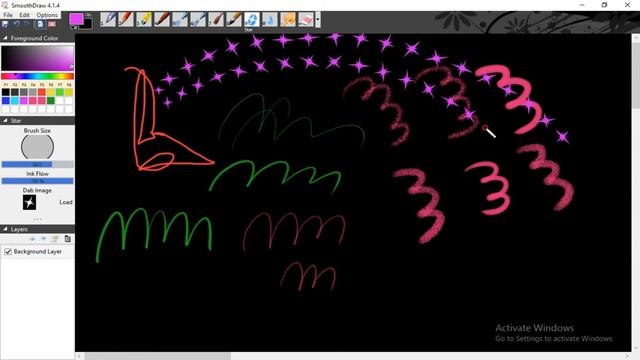Select the brown marker pen tool
Screen dimensions: 640x360
pos(162,19)
